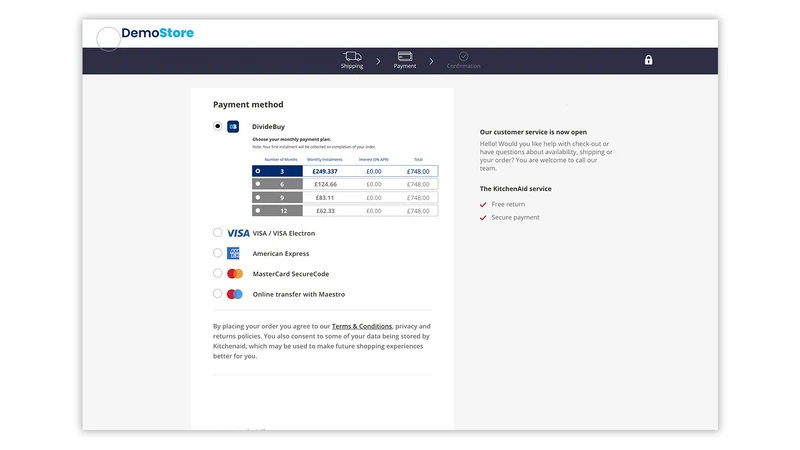Click the American Express label
This screenshot has height=450, width=800.
[x=281, y=254]
